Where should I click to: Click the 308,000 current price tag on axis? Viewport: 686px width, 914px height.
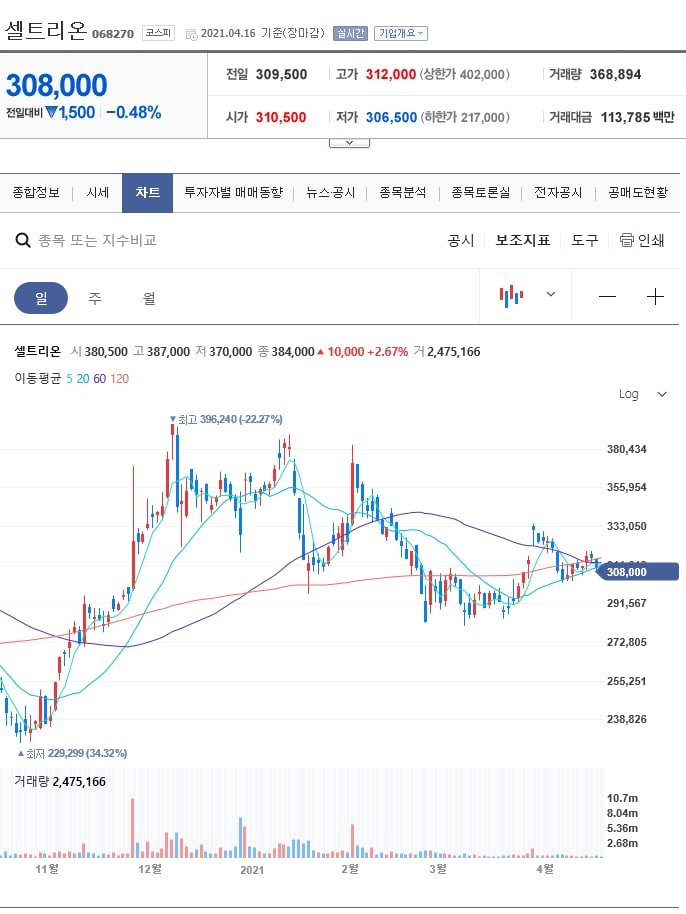point(639,572)
